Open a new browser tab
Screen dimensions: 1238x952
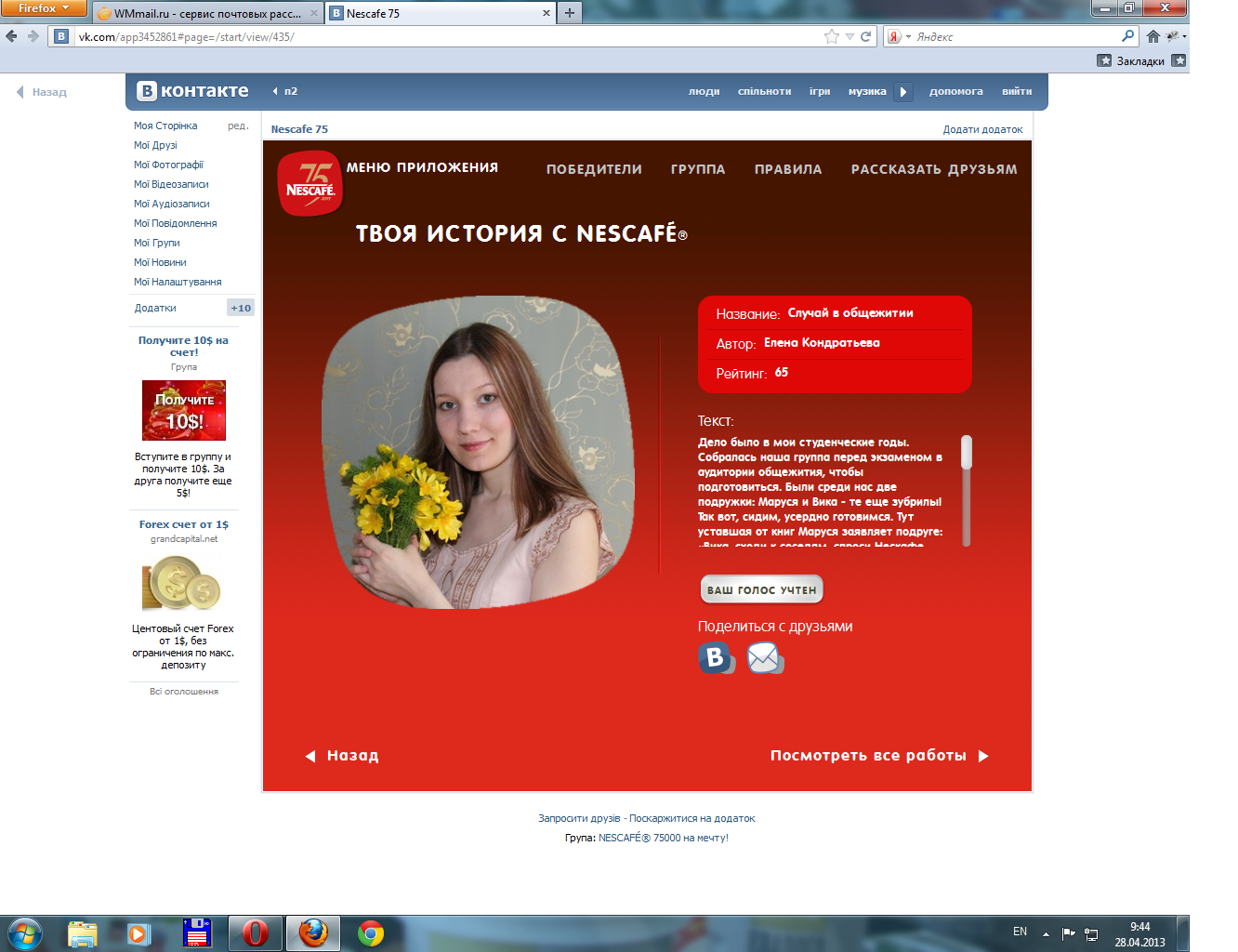tap(570, 12)
